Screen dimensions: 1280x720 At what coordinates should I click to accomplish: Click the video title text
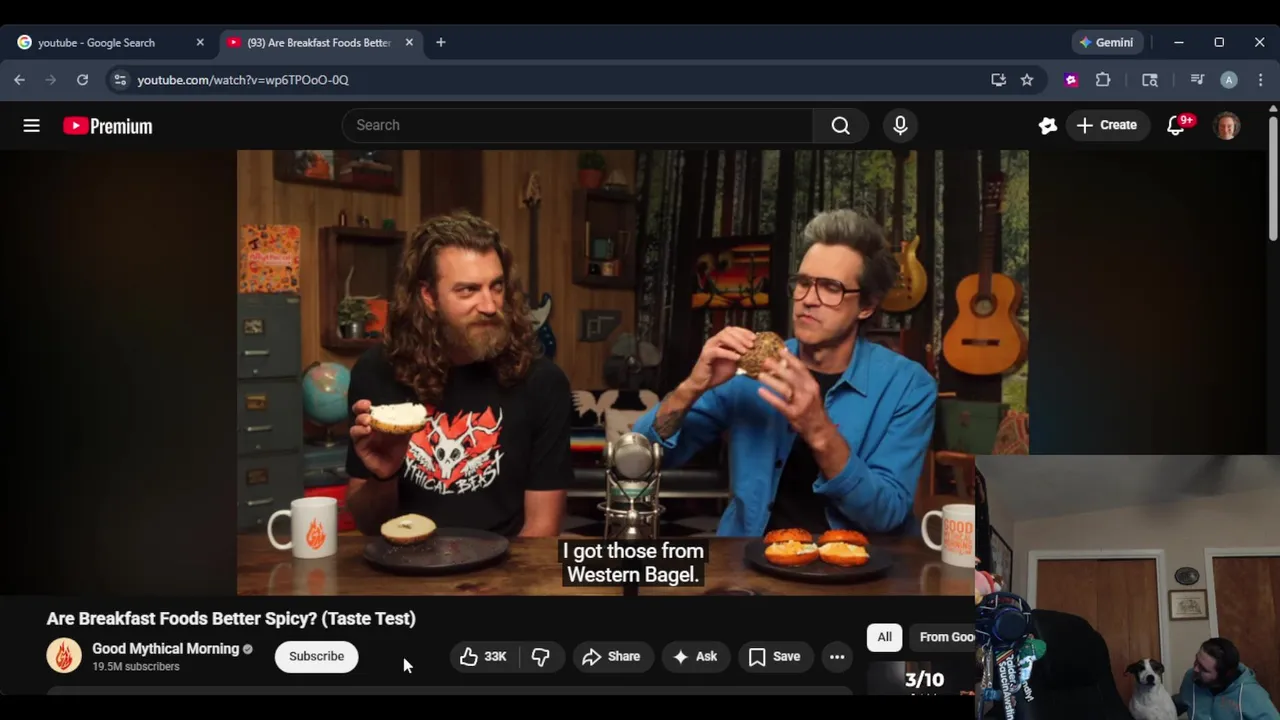click(x=231, y=618)
